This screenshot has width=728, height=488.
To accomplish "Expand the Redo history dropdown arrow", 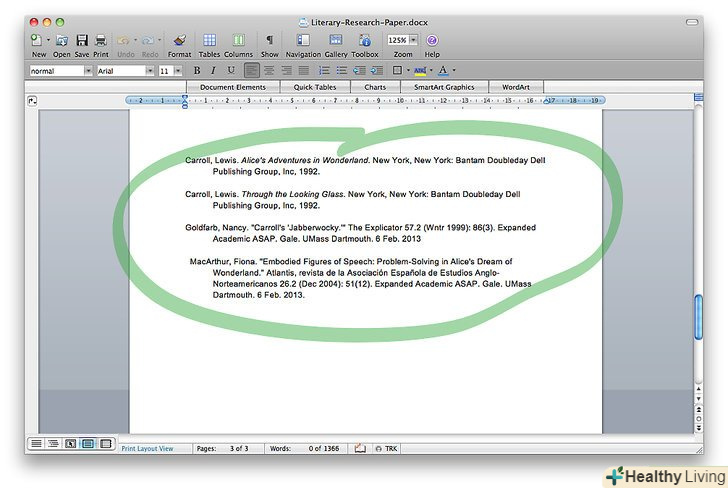I will [x=159, y=40].
